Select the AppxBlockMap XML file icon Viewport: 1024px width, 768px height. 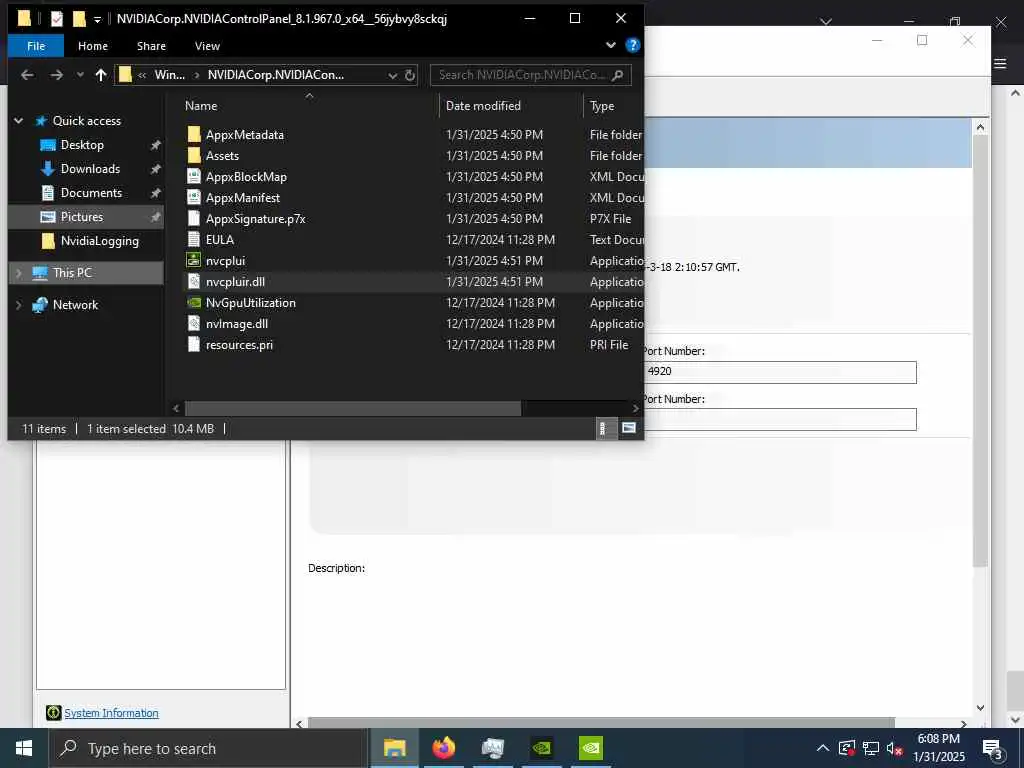click(x=193, y=176)
